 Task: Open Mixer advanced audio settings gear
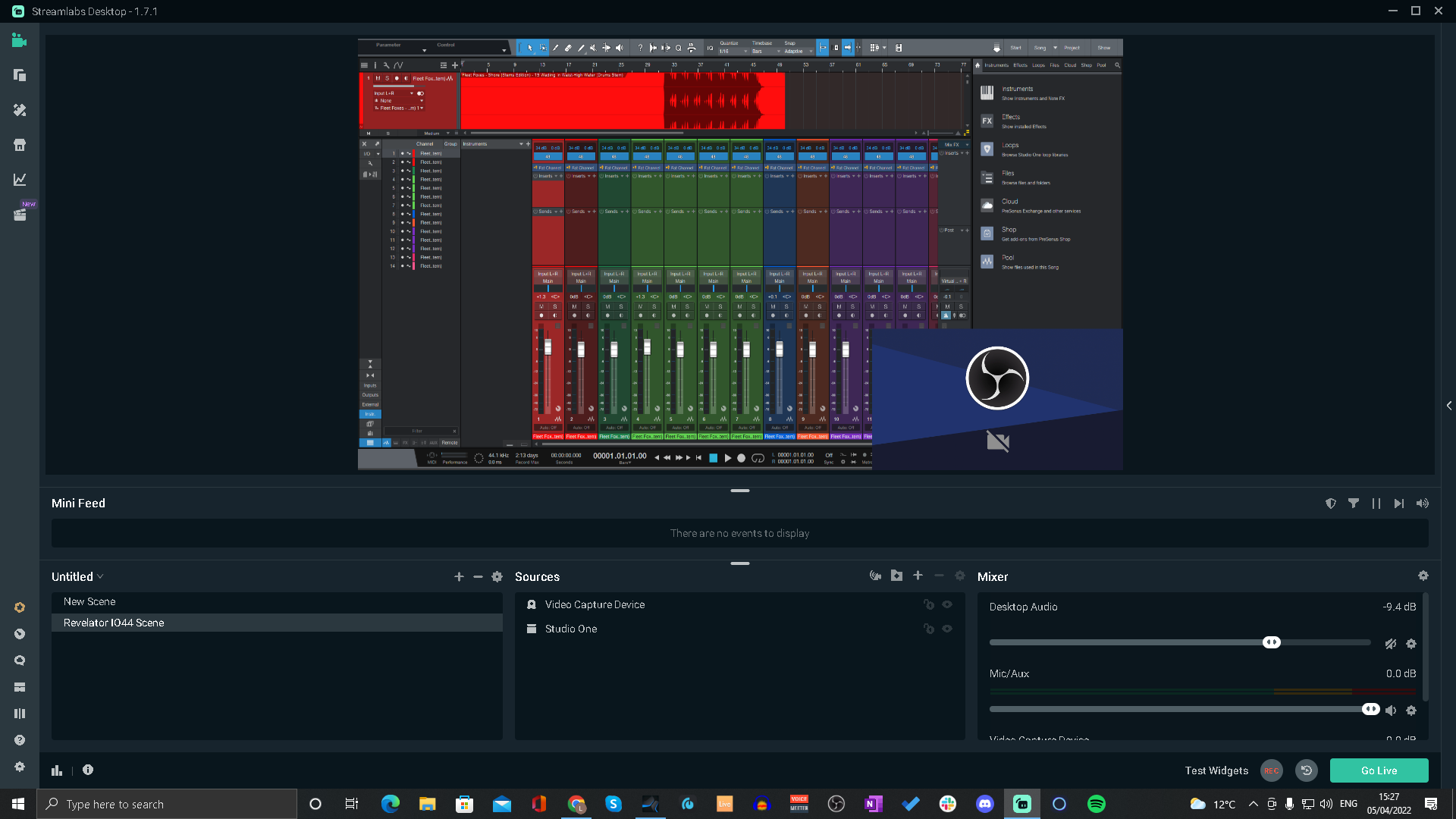coord(1423,576)
